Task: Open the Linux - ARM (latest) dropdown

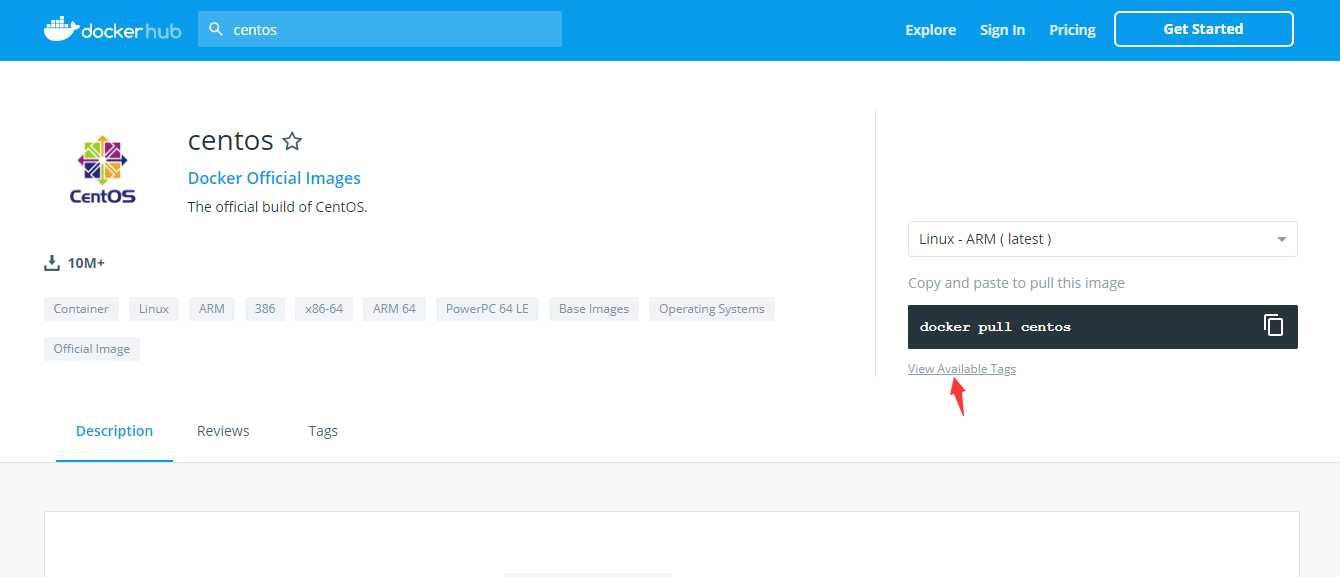Action: (1102, 239)
